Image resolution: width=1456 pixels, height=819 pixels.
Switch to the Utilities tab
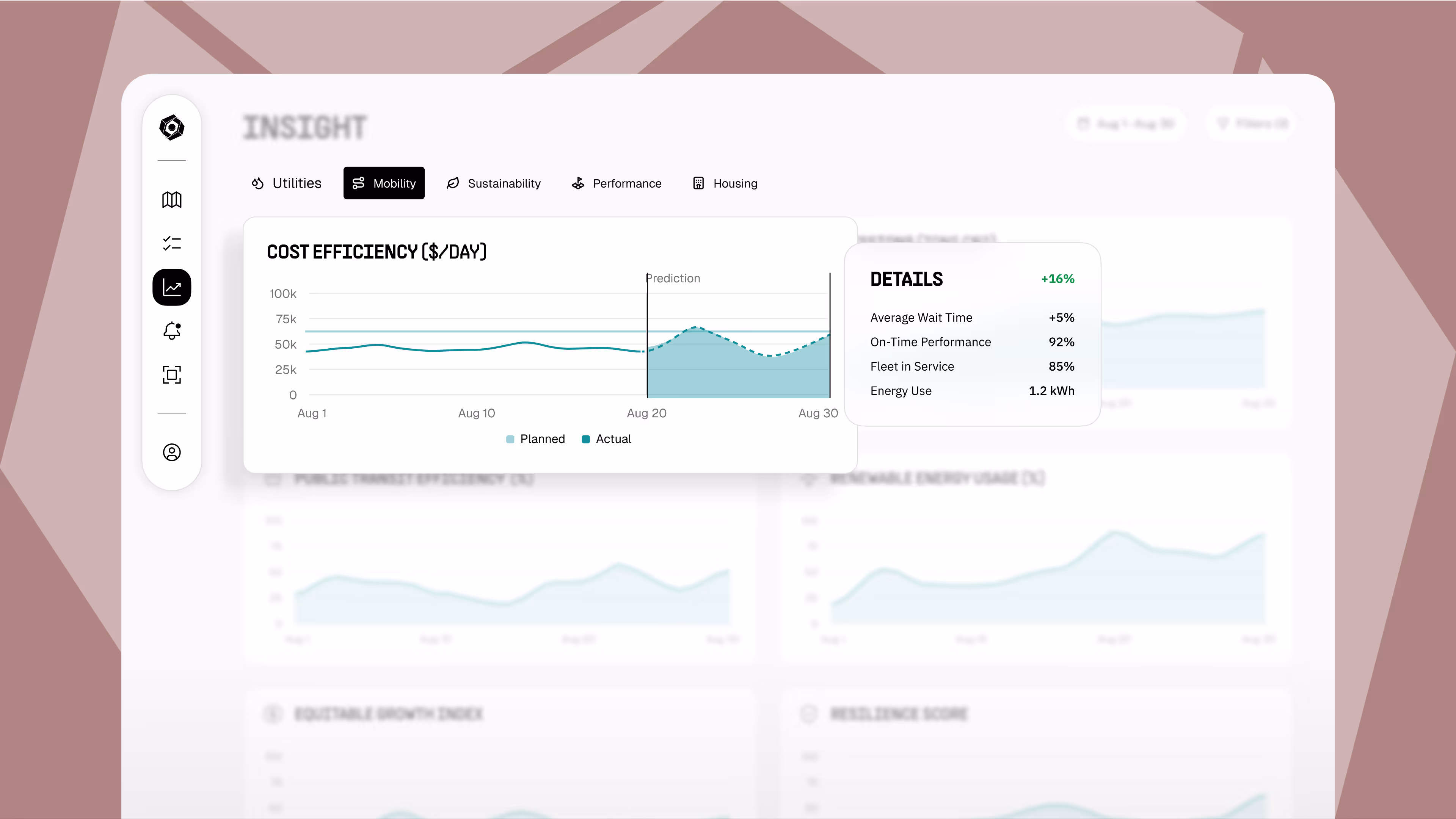click(287, 183)
